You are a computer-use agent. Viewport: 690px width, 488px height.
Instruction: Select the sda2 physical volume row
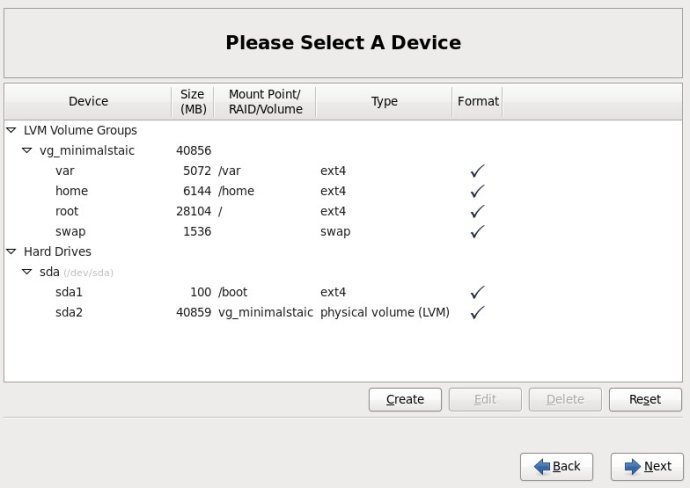click(x=343, y=312)
